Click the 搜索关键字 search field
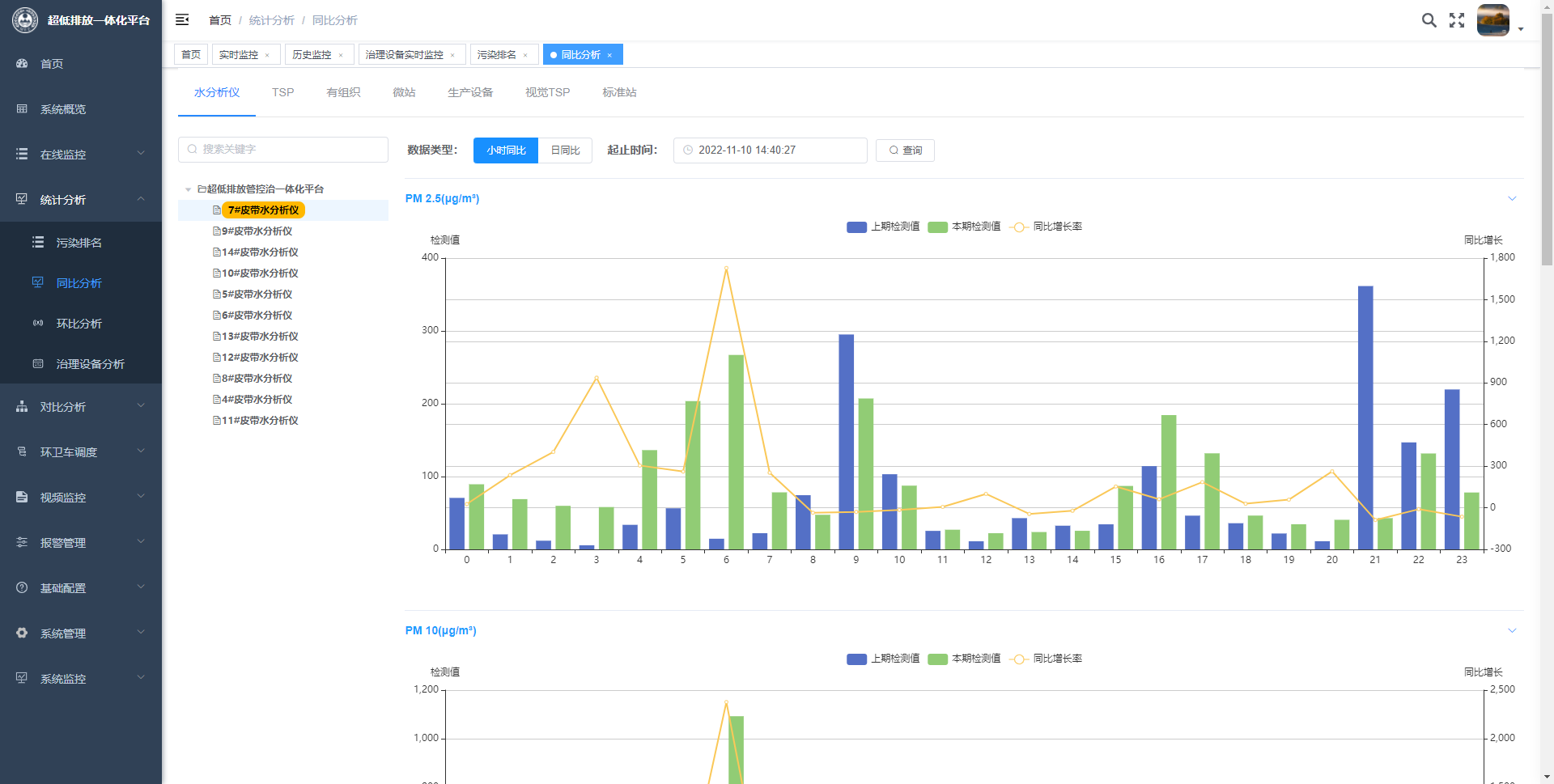The image size is (1554, 784). tap(283, 150)
